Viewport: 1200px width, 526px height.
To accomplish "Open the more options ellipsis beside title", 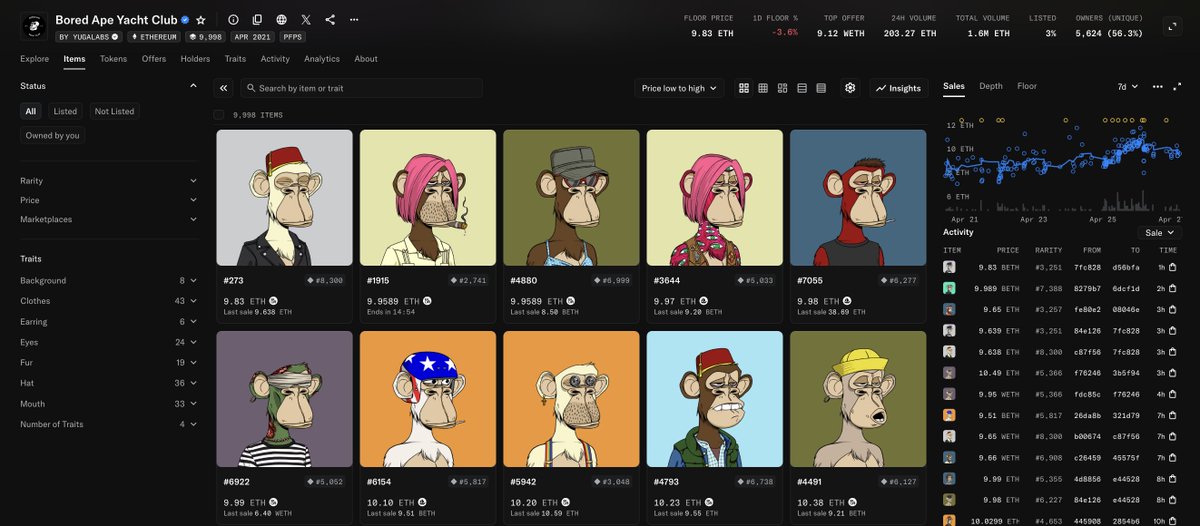I will pyautogui.click(x=354, y=19).
